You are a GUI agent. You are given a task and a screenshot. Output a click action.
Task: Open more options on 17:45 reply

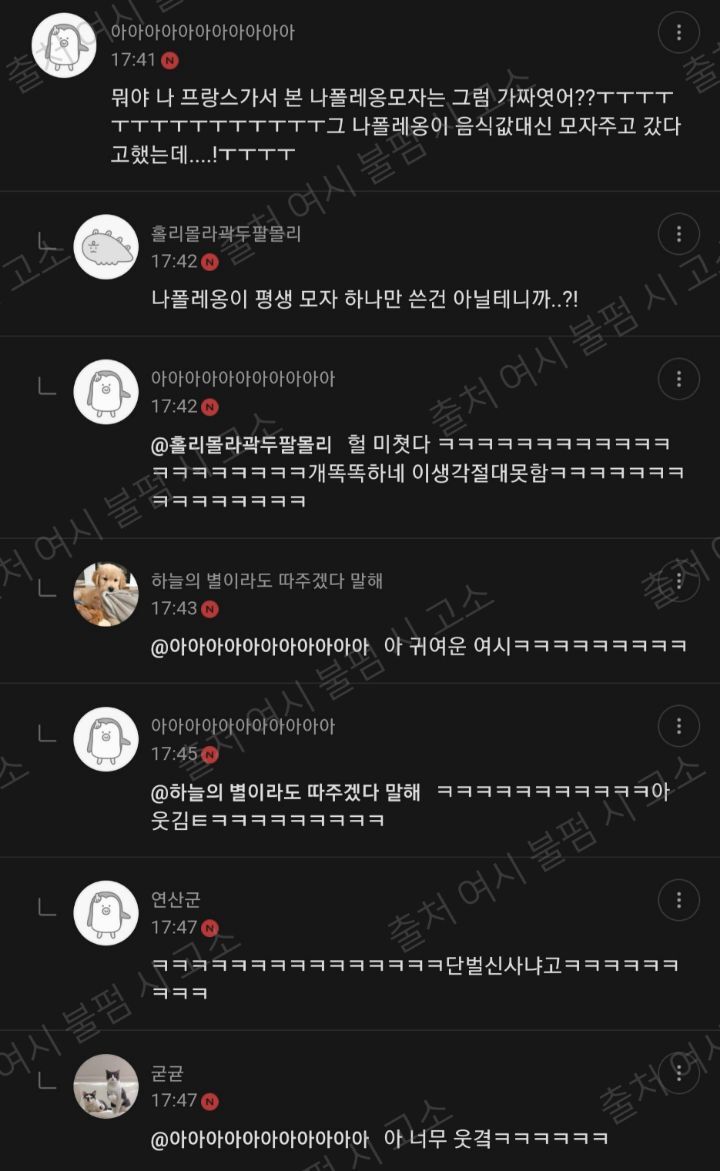678,725
